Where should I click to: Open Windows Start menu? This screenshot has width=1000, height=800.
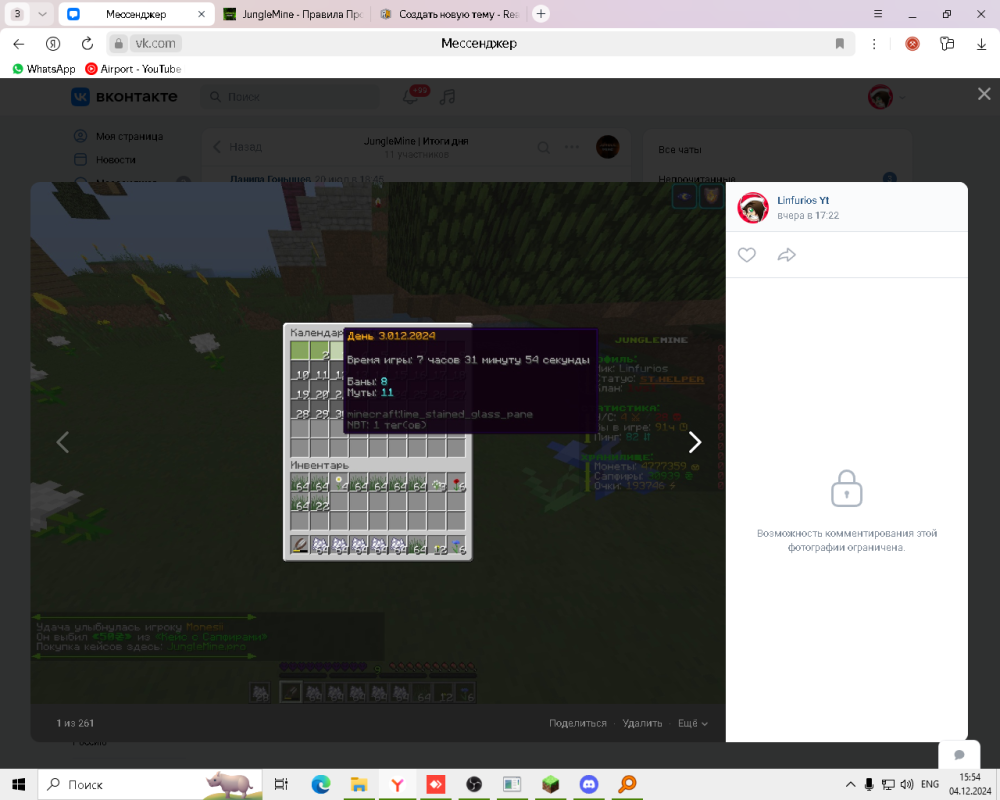pyautogui.click(x=18, y=784)
